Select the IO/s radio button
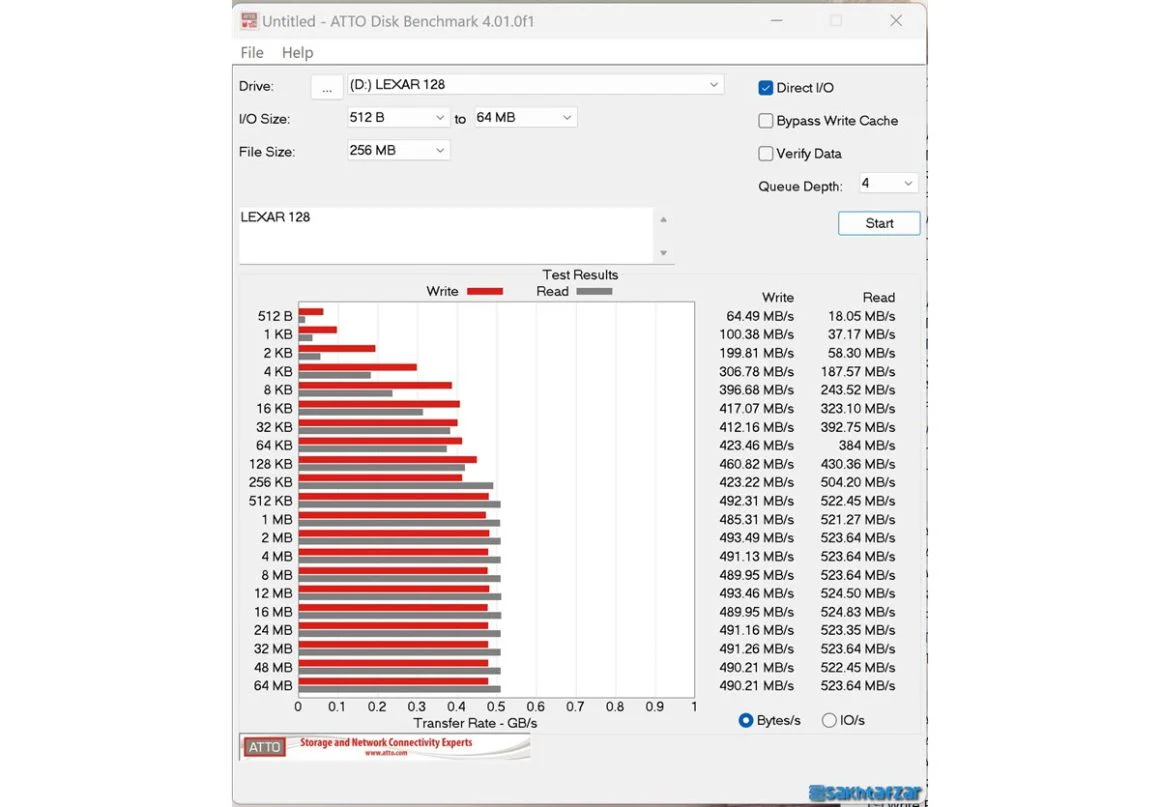This screenshot has width=1160, height=807. pos(829,720)
